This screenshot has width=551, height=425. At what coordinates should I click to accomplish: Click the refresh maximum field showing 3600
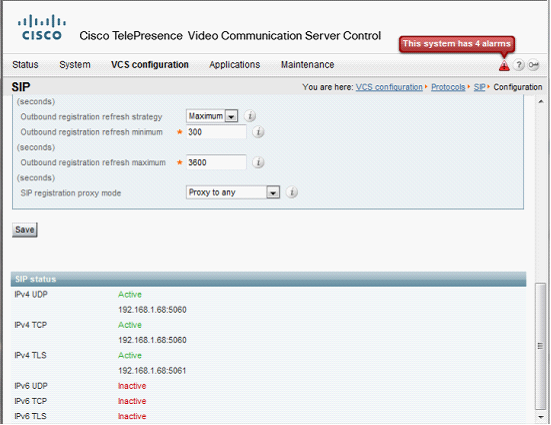pyautogui.click(x=216, y=162)
